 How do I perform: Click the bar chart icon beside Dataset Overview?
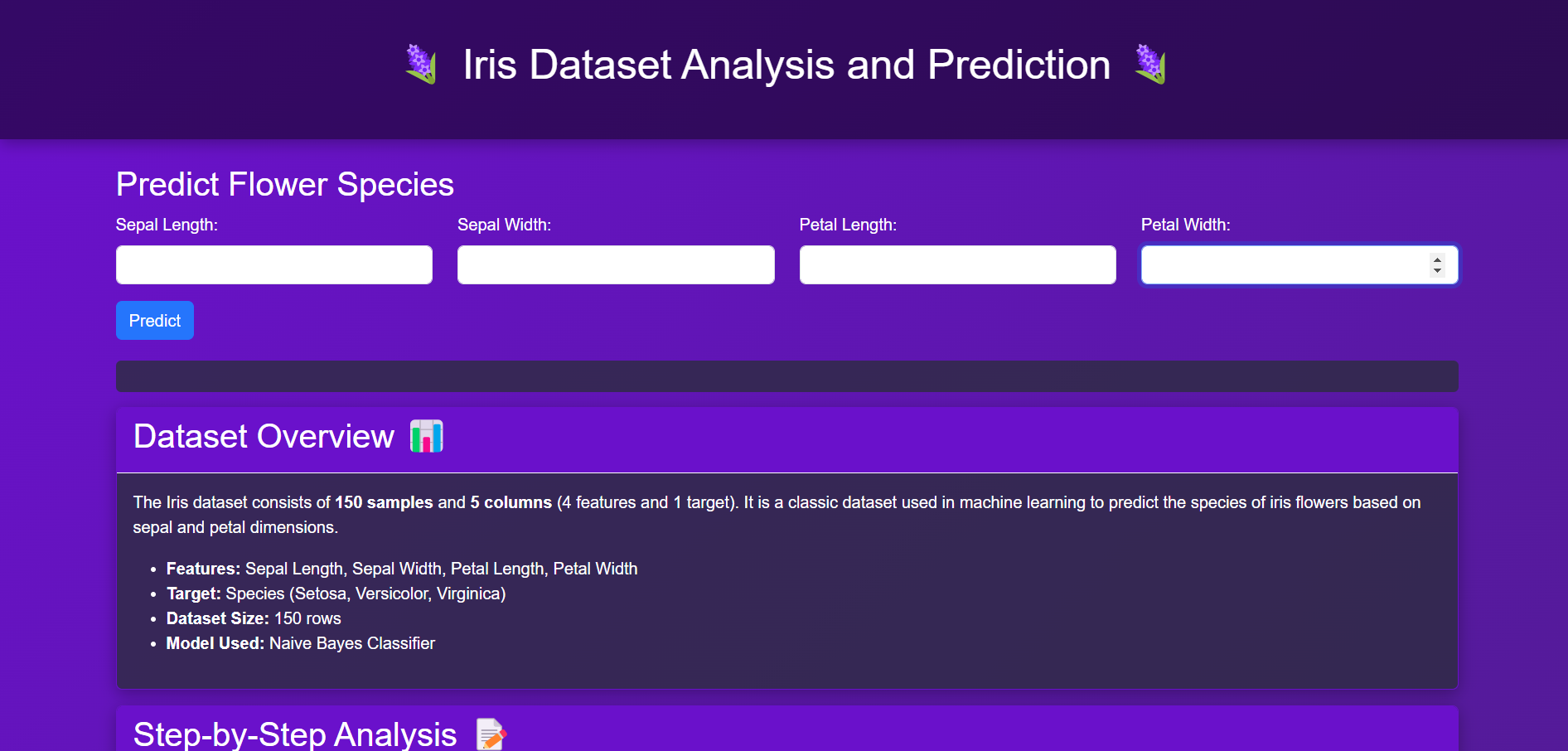pos(427,436)
